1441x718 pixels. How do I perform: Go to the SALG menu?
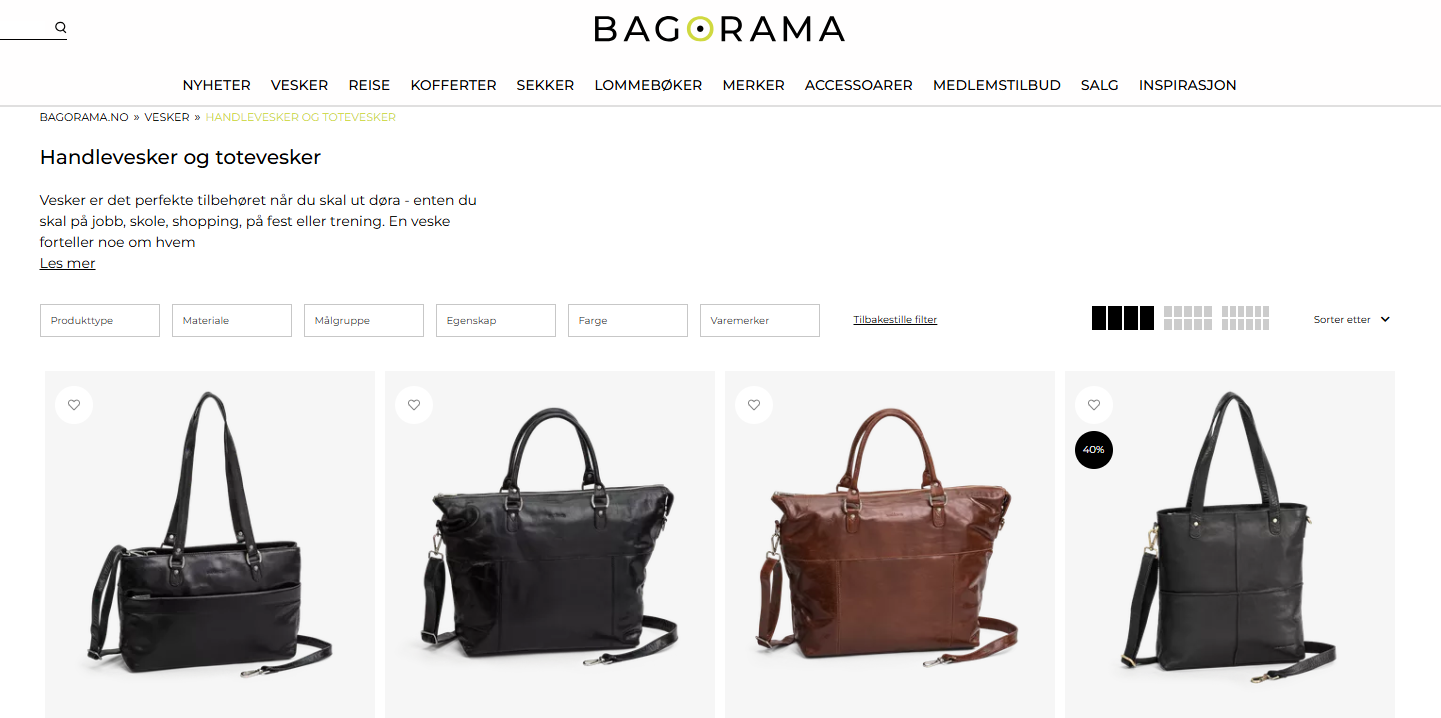click(x=1100, y=85)
